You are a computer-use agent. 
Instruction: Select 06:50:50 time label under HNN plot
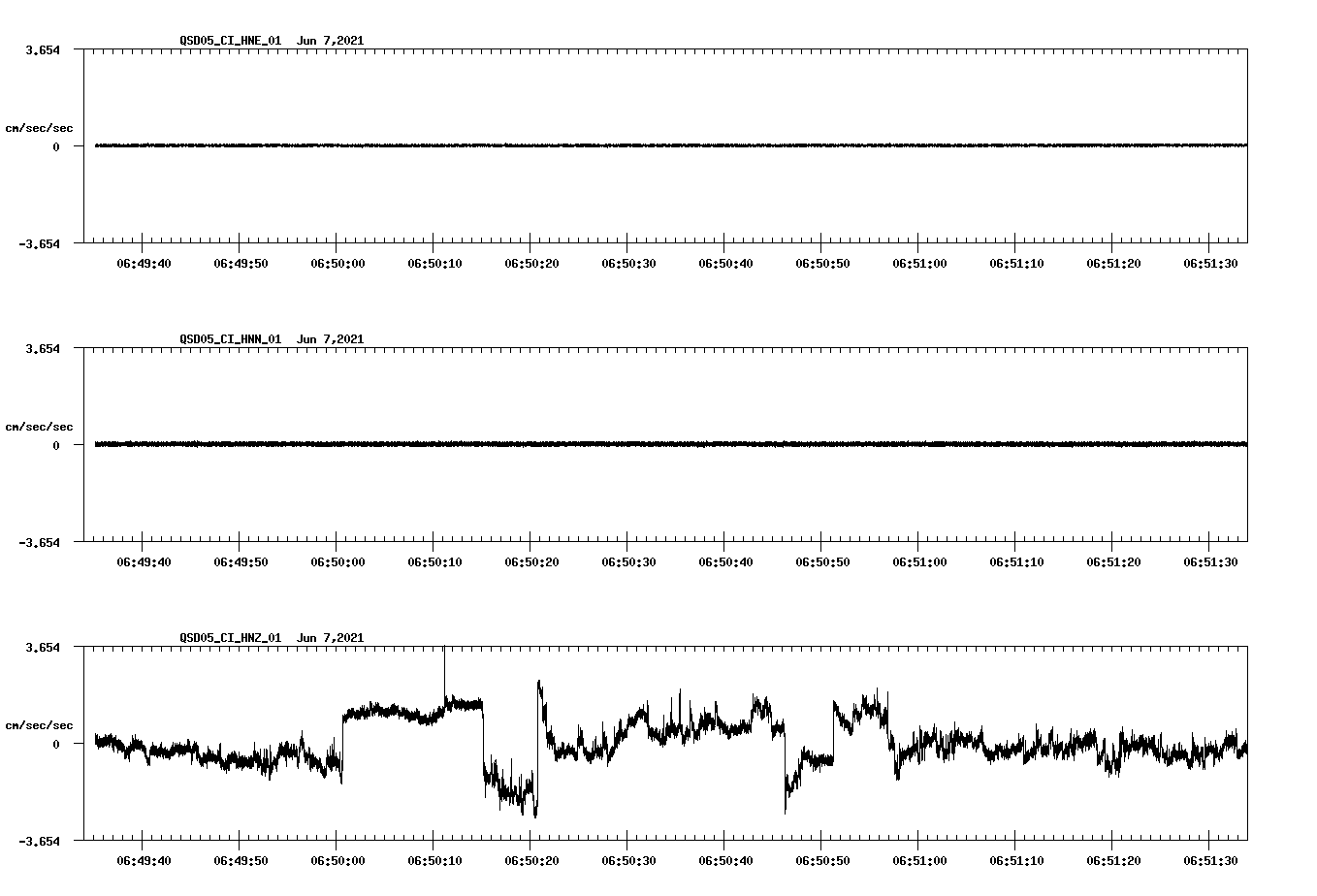tap(822, 562)
